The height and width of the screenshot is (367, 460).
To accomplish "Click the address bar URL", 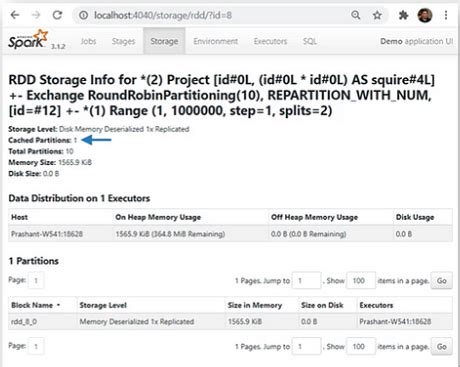I will 163,15.
